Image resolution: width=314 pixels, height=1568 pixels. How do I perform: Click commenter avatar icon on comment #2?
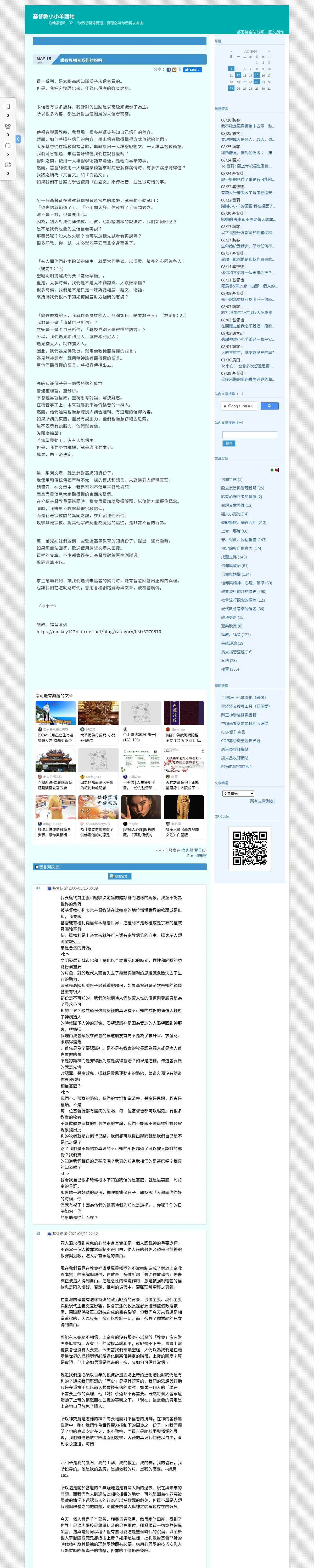tap(49, 1234)
